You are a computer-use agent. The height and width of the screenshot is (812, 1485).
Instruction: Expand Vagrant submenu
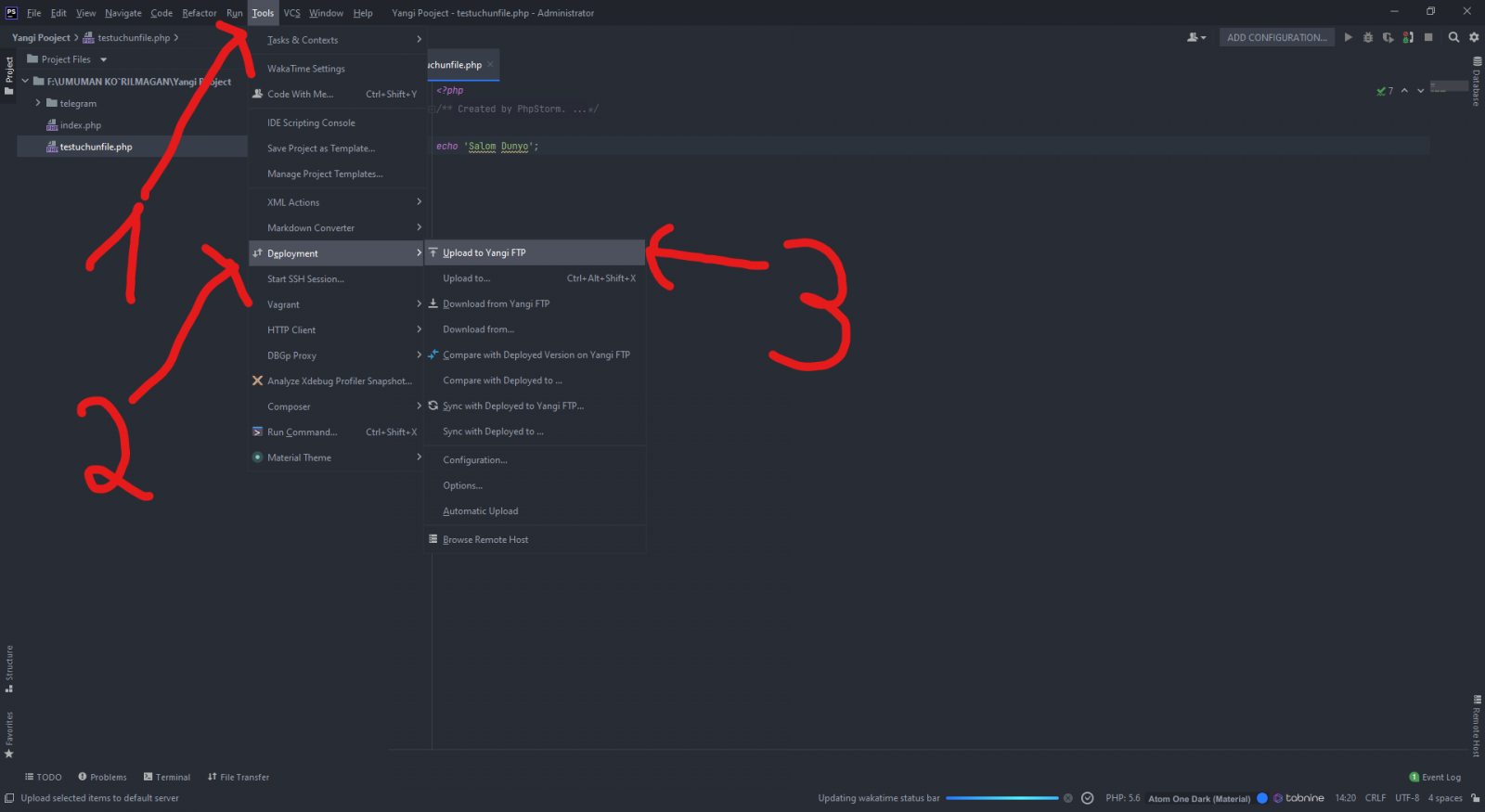(x=337, y=304)
